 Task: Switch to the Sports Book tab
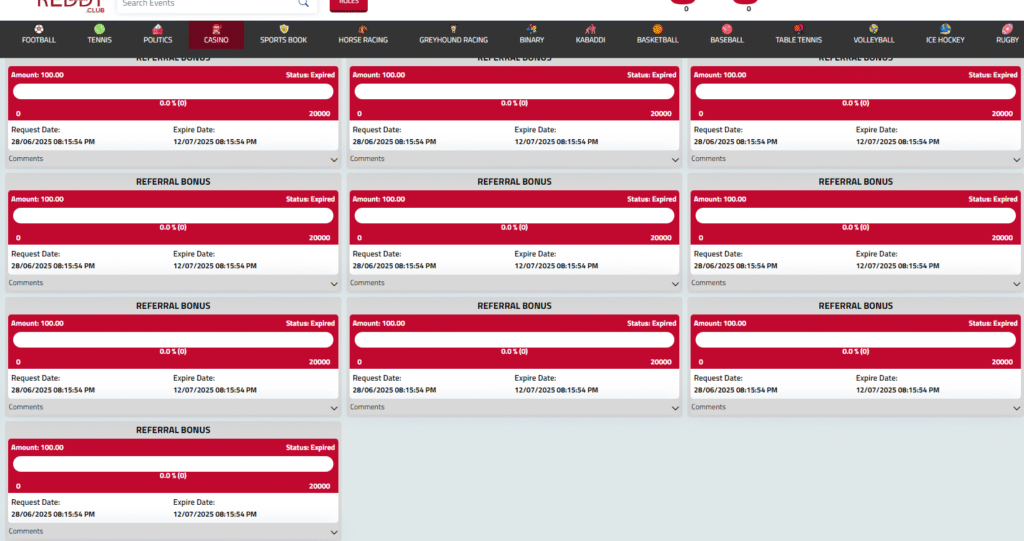(x=283, y=35)
